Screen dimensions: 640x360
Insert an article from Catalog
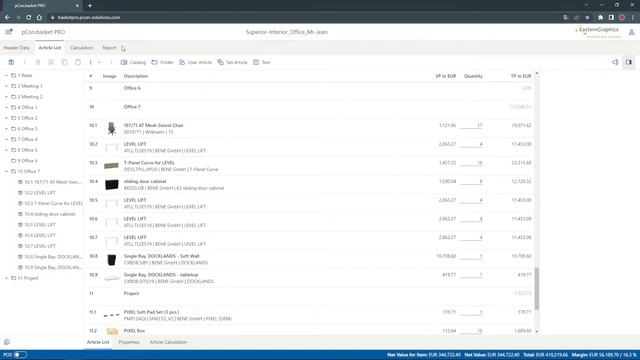(x=133, y=62)
